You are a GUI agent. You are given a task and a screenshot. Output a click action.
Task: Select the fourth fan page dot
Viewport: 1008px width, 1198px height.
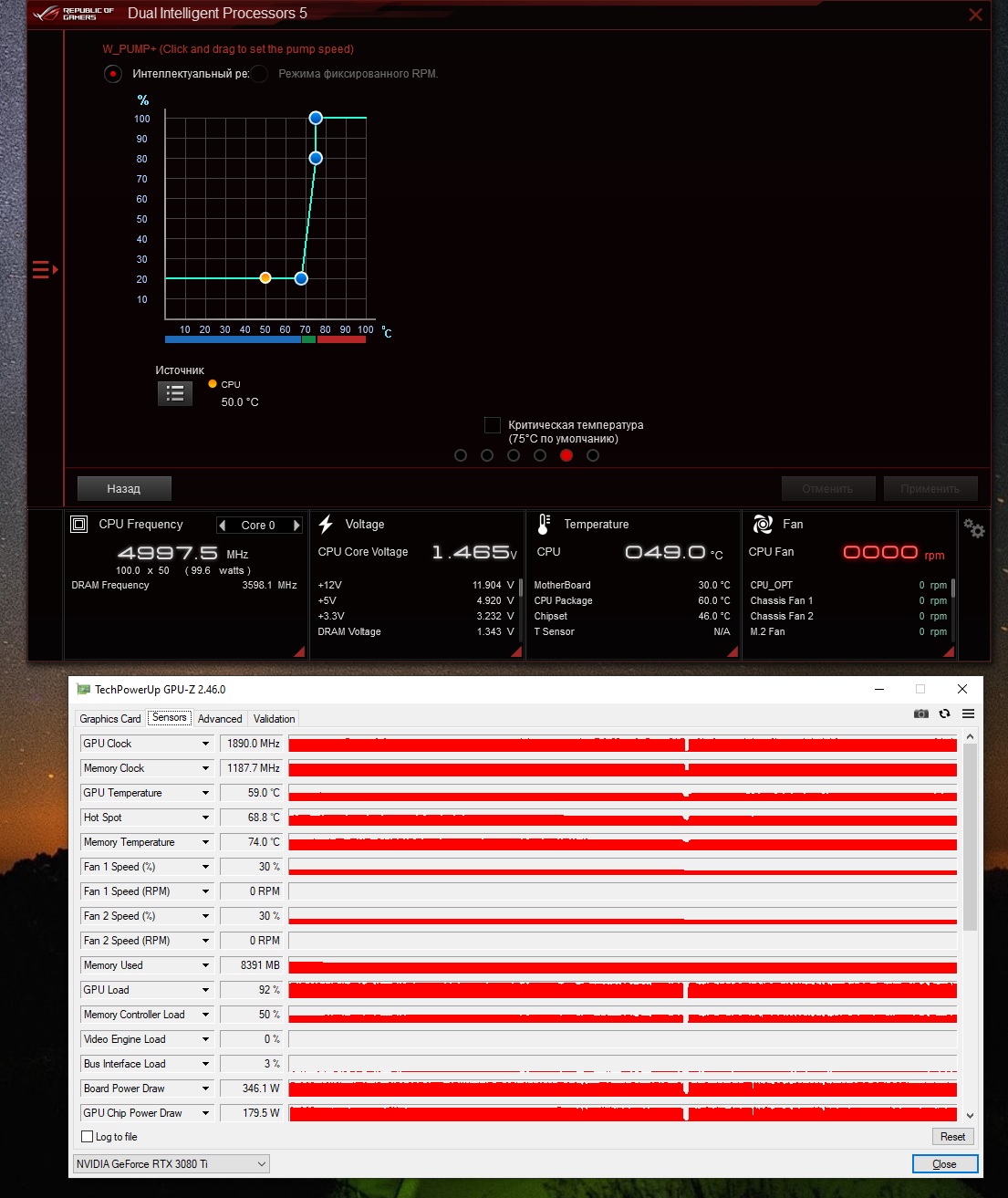[x=540, y=455]
